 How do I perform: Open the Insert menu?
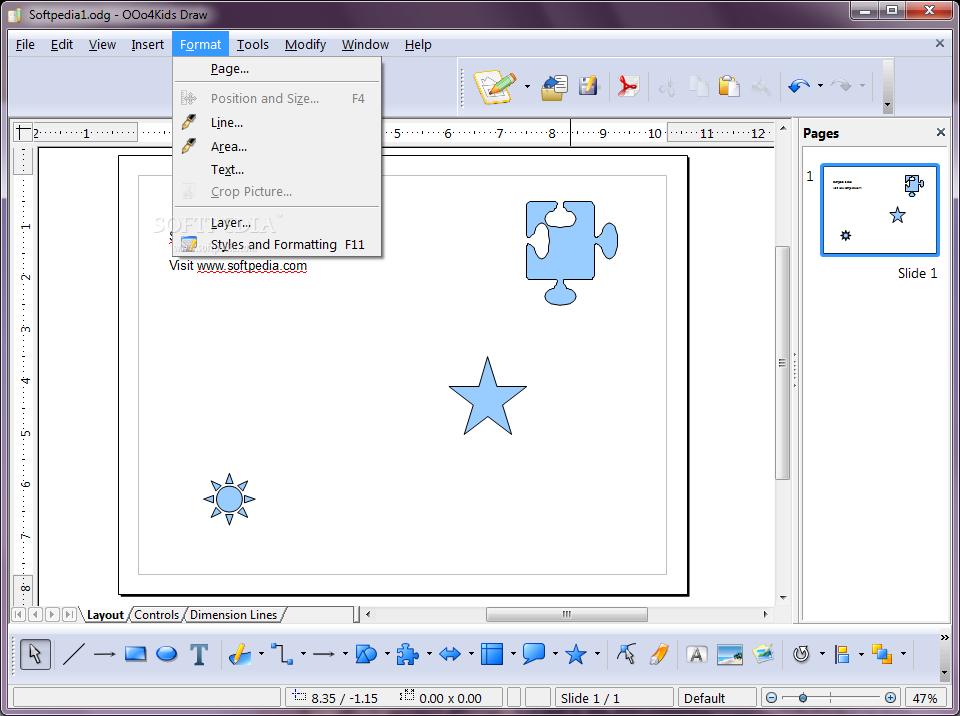pyautogui.click(x=148, y=45)
